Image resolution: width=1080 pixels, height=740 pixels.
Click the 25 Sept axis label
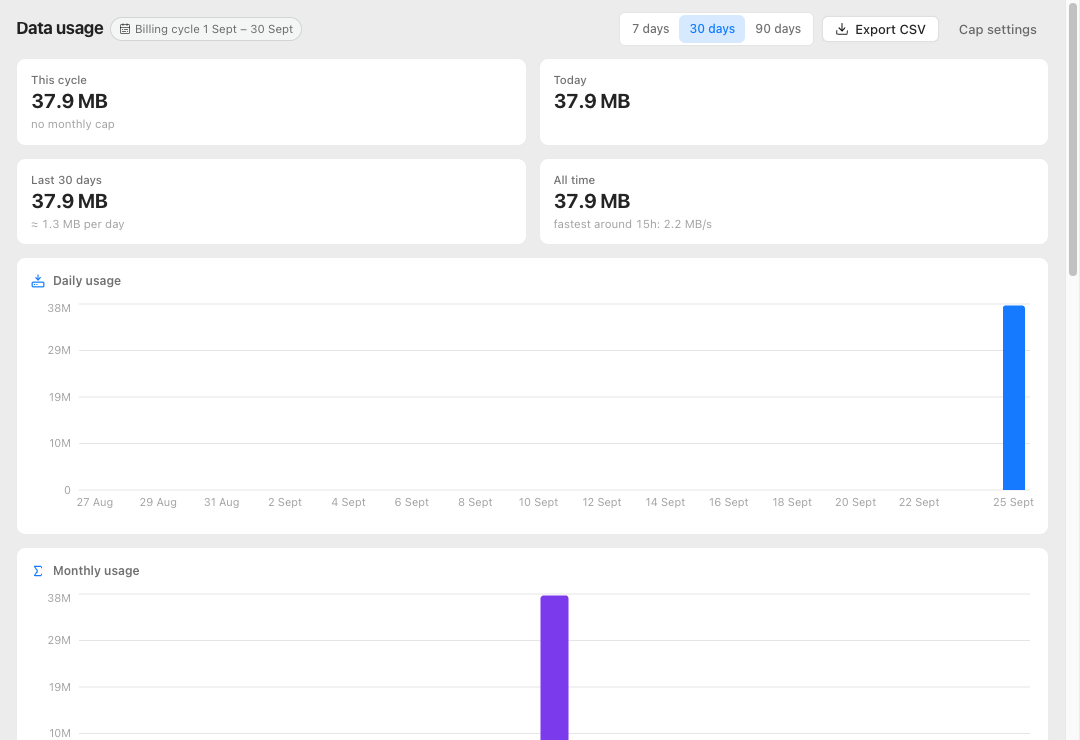point(1013,502)
